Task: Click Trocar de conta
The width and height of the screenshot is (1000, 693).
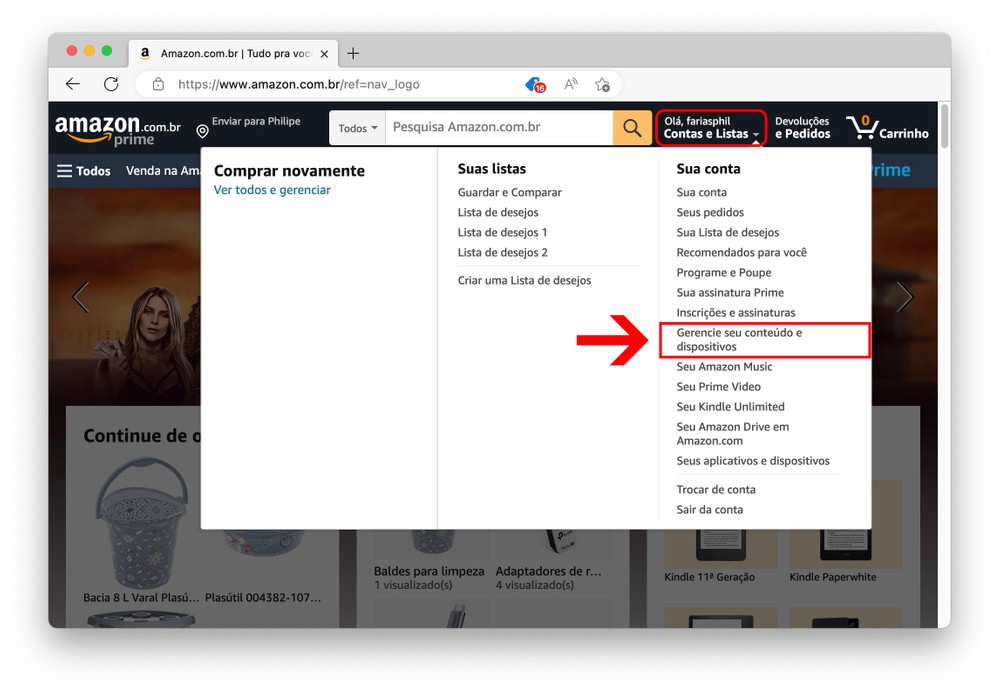Action: 716,490
